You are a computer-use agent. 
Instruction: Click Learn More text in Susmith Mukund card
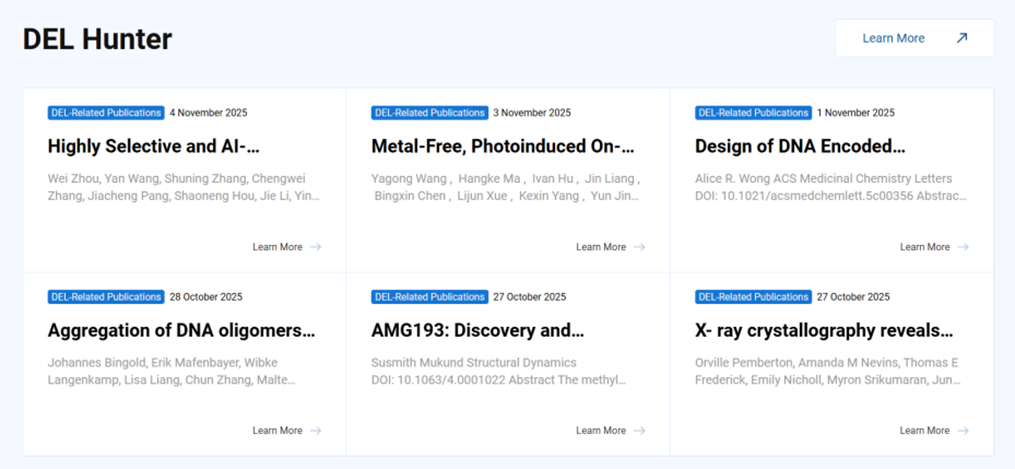[x=600, y=431]
